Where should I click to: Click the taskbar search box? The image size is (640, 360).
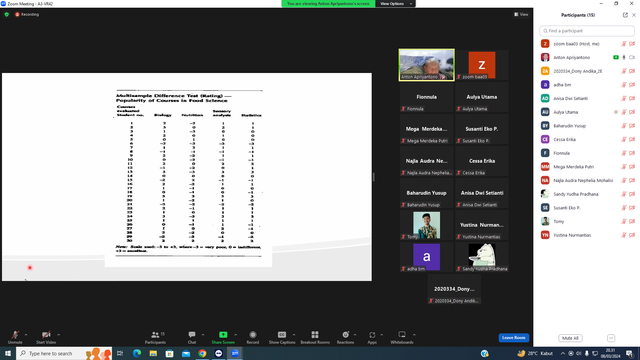64,353
